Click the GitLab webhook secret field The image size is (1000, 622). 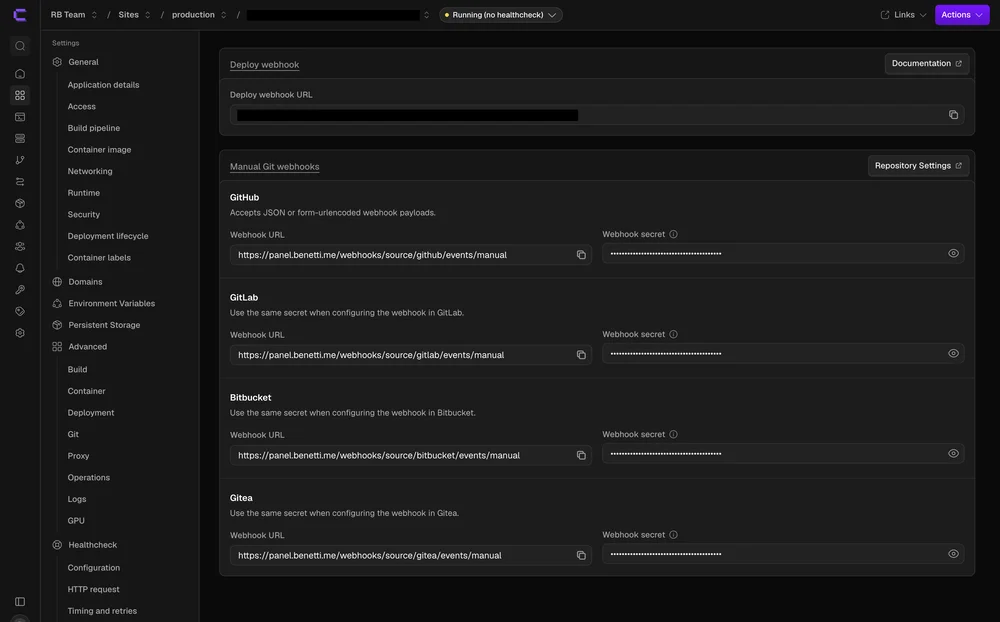pyautogui.click(x=783, y=353)
